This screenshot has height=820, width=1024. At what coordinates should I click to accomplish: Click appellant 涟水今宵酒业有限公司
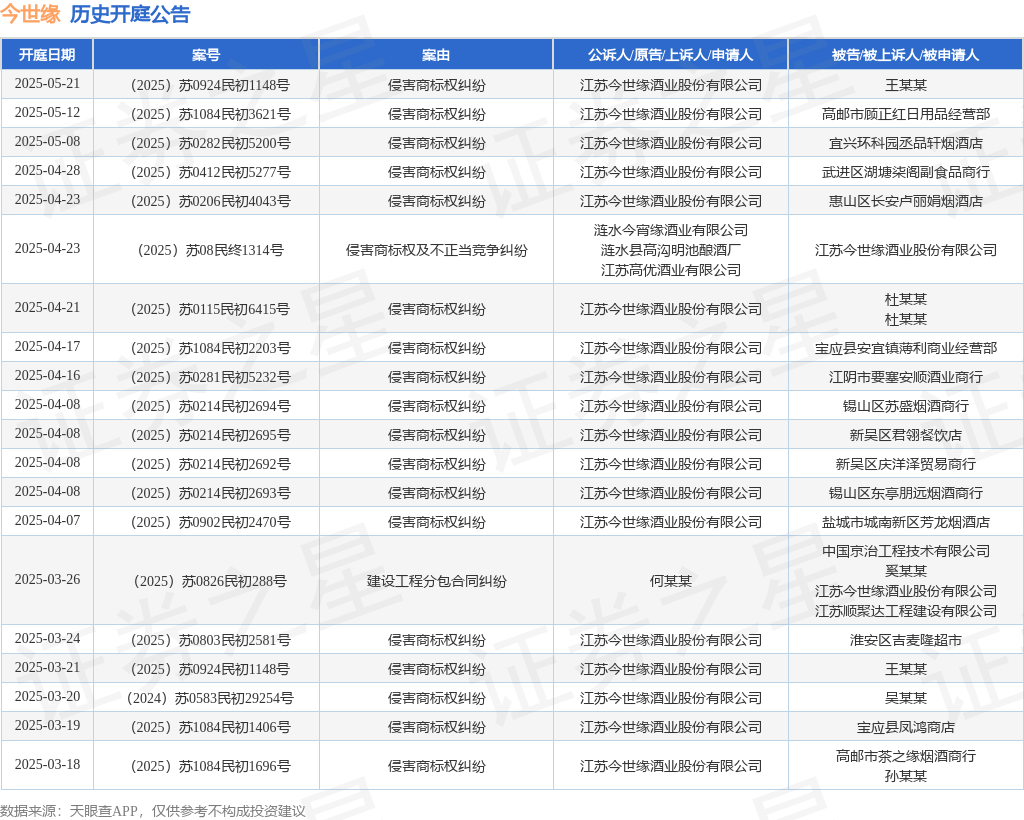point(671,230)
